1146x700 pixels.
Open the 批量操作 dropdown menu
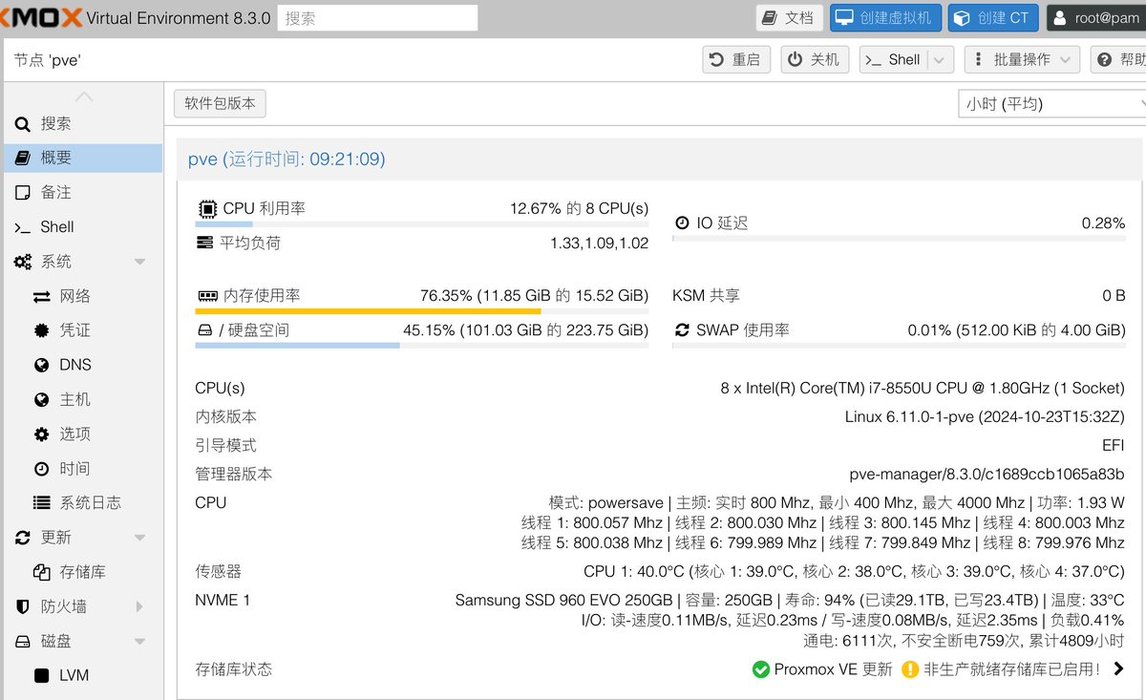1021,60
